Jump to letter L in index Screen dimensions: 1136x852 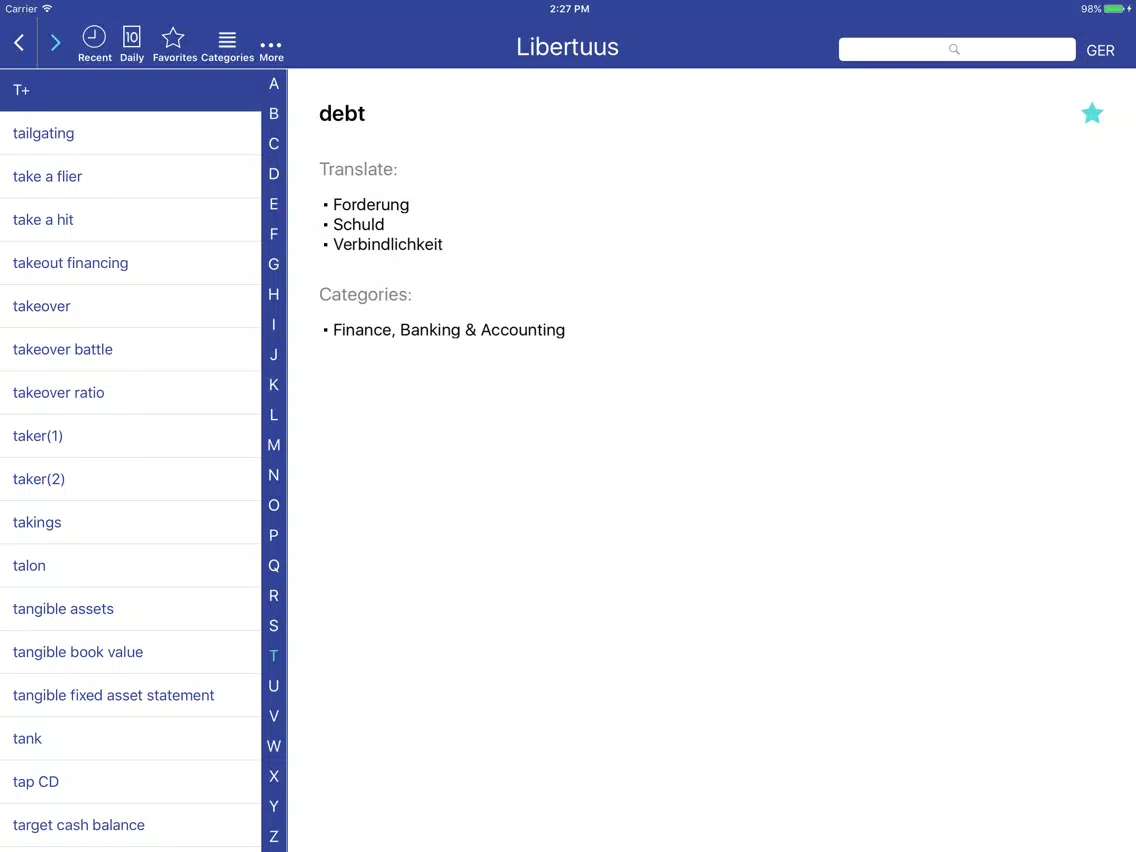274,415
